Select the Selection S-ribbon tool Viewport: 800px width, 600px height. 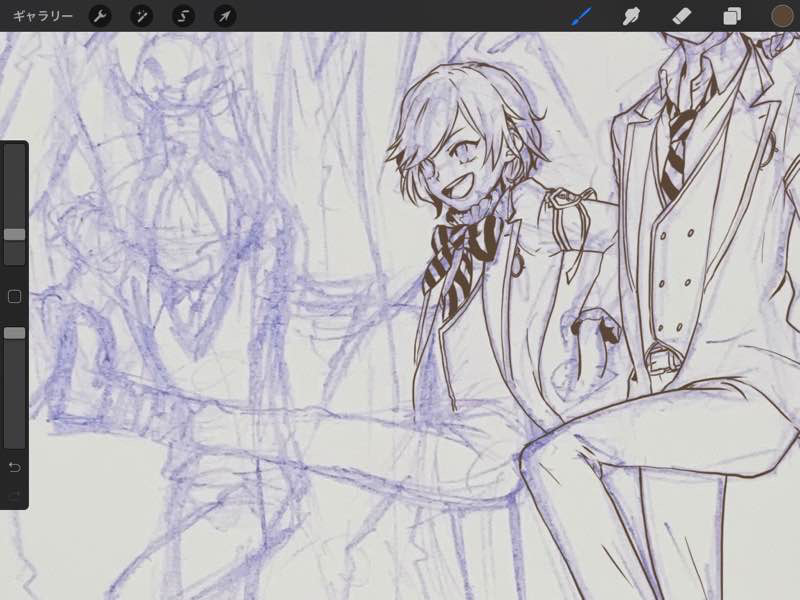click(183, 16)
